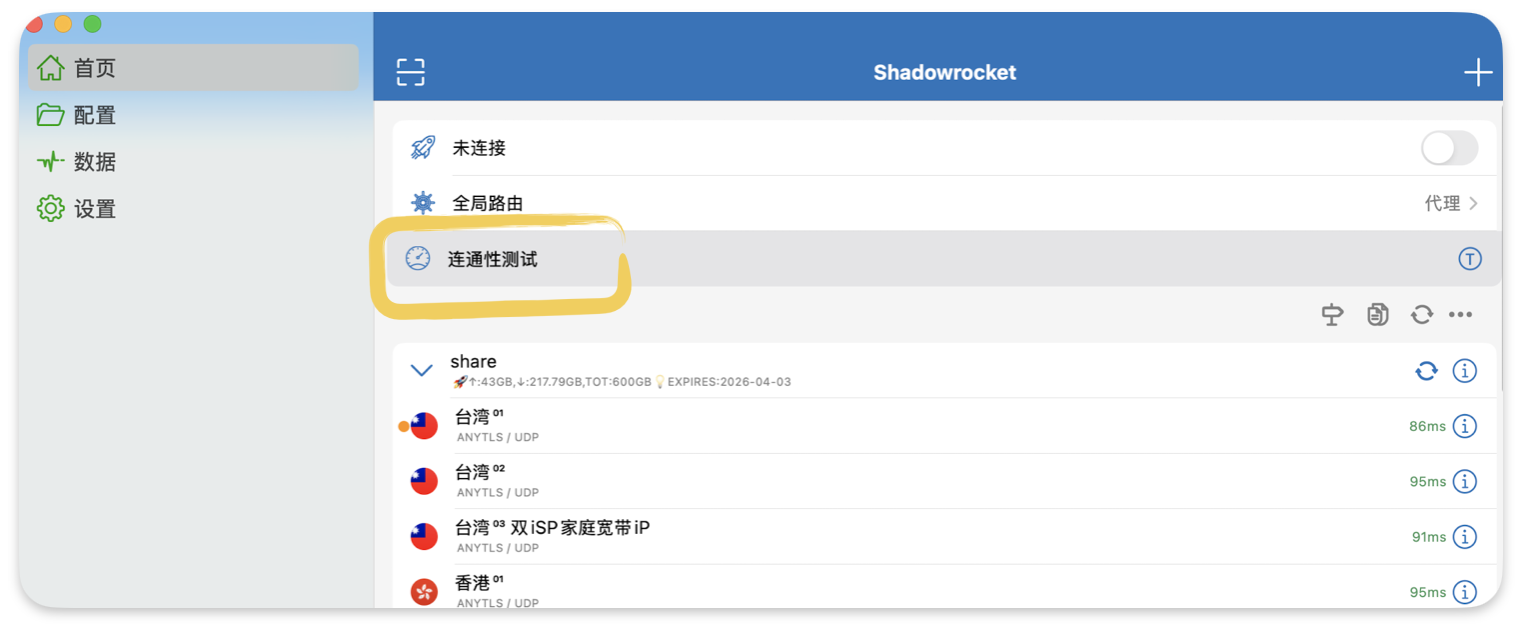Screen dimensions: 1518x624
Task: Click the plus icon to add server
Action: coord(1477,72)
